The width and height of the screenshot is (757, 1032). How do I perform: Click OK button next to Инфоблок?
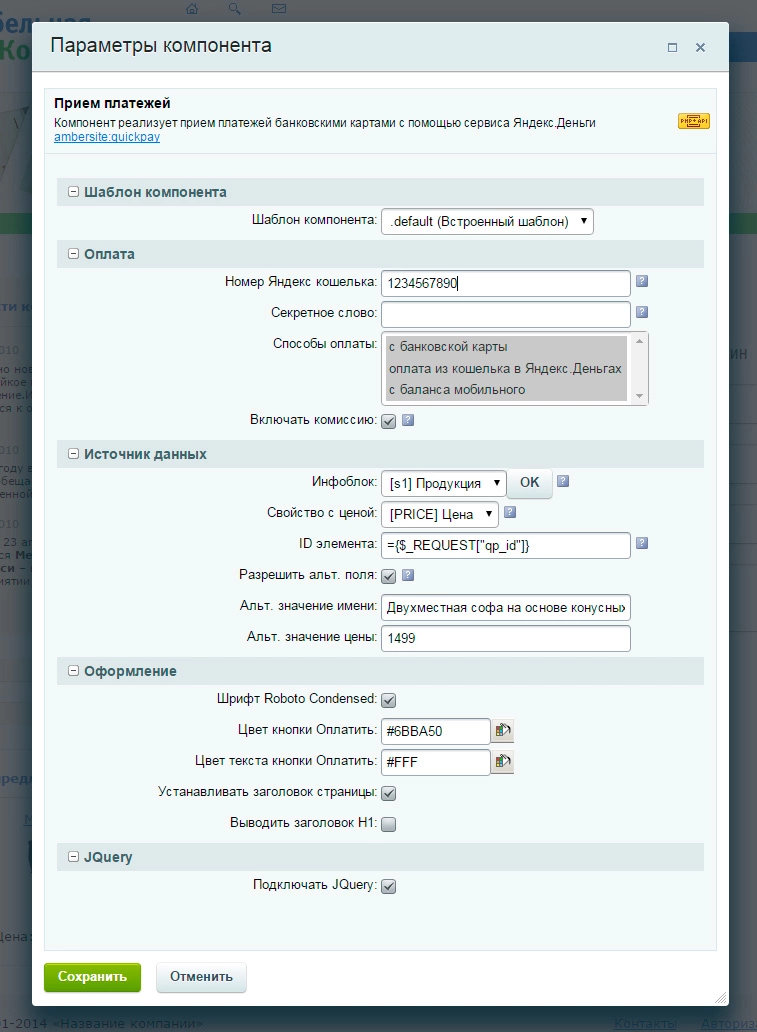[x=529, y=482]
